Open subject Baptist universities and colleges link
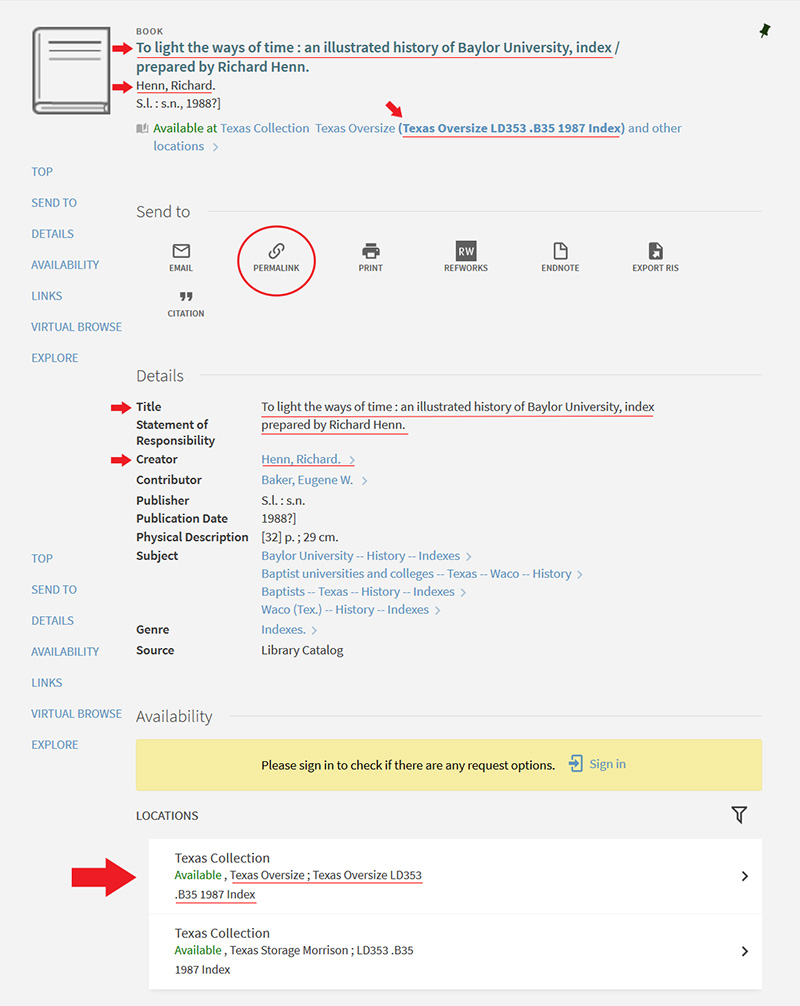800x1006 pixels. tap(416, 574)
